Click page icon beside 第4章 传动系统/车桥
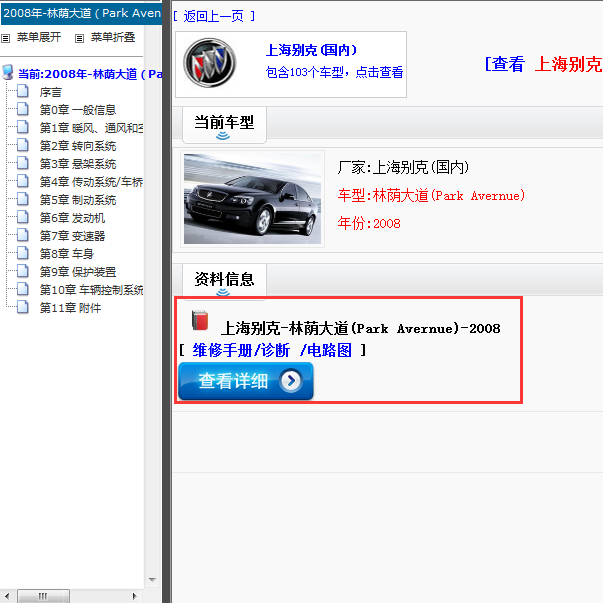This screenshot has height=603, width=603. (x=23, y=181)
